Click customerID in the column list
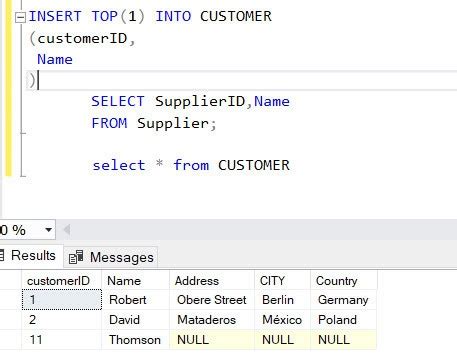 (x=82, y=38)
